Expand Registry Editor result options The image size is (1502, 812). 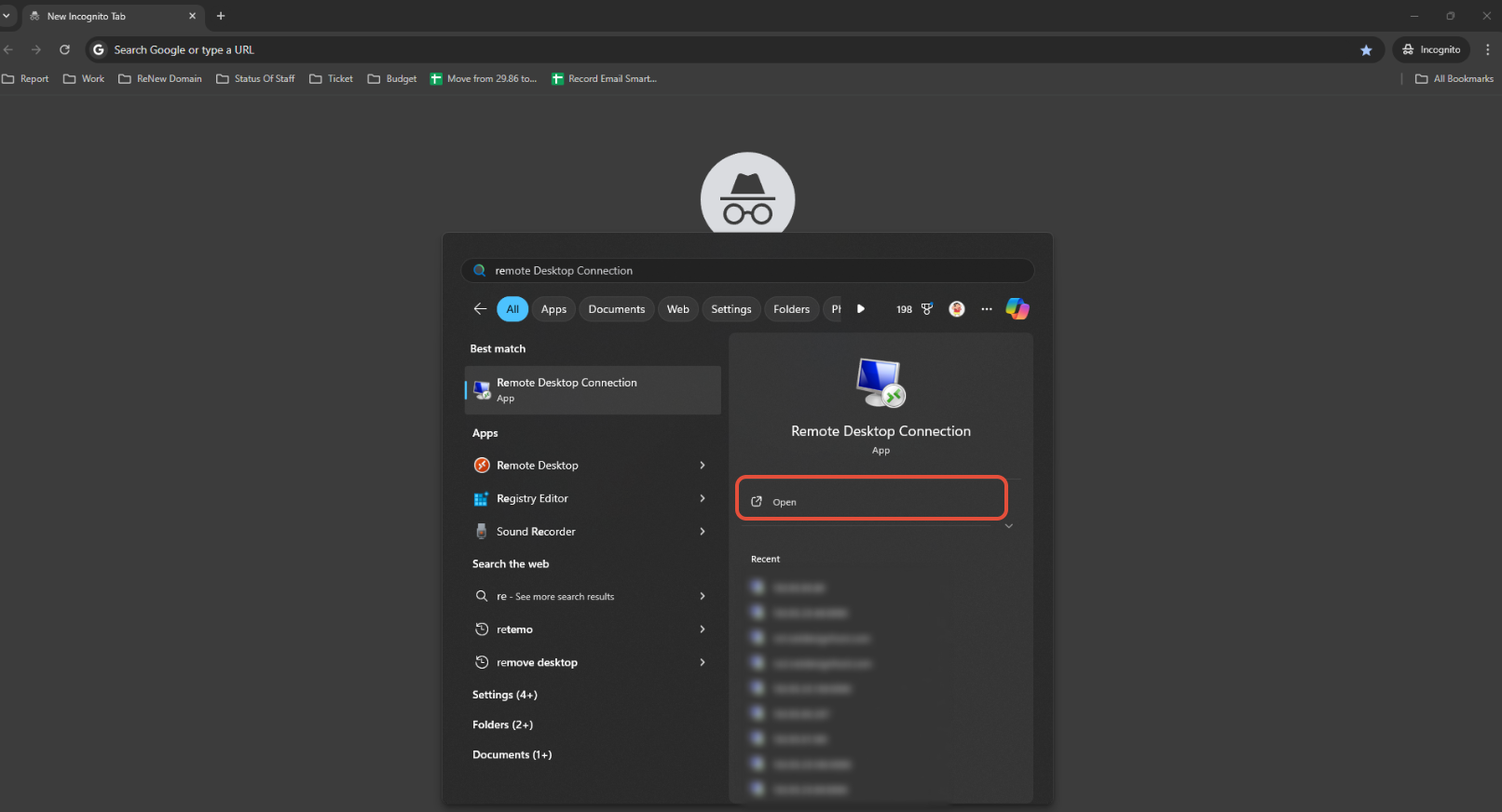(703, 499)
